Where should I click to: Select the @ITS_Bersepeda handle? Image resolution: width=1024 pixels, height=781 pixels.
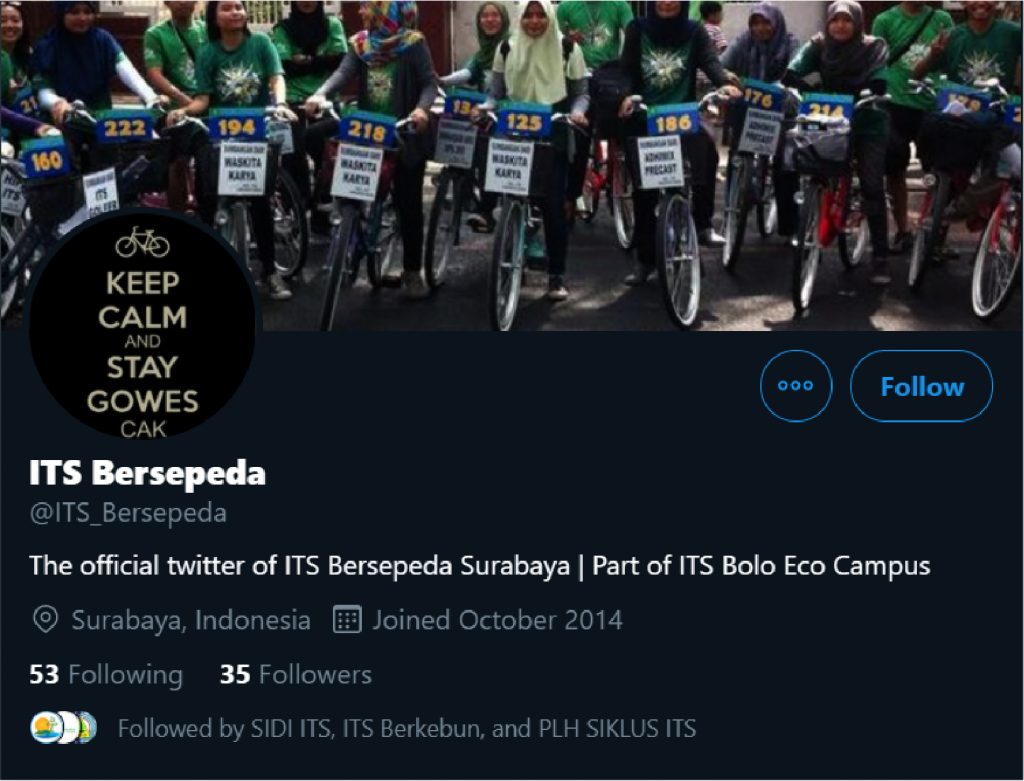[128, 513]
